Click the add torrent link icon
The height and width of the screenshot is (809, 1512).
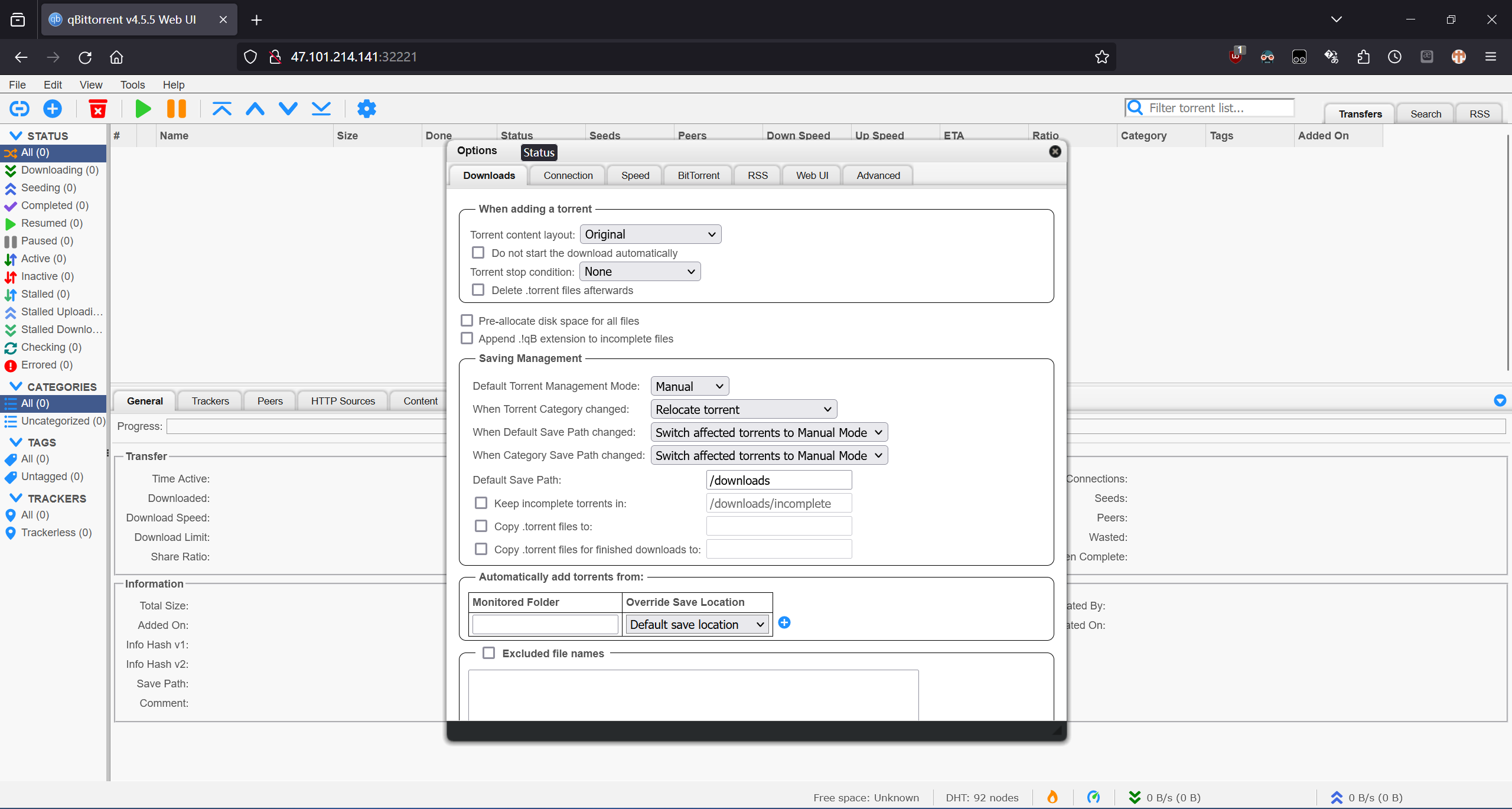click(x=19, y=109)
